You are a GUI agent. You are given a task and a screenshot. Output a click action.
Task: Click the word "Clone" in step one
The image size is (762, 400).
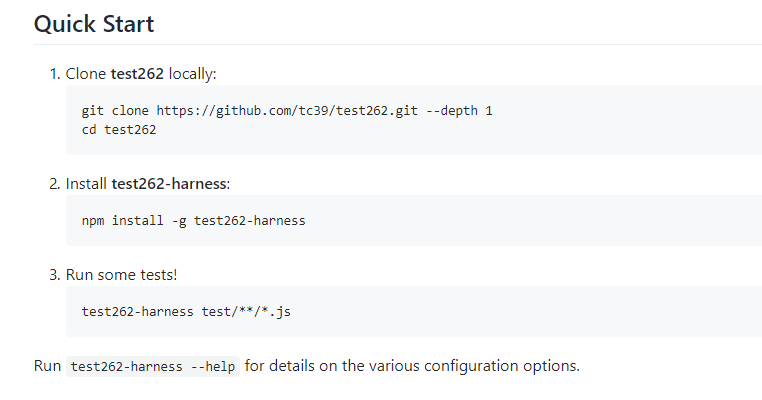point(86,74)
